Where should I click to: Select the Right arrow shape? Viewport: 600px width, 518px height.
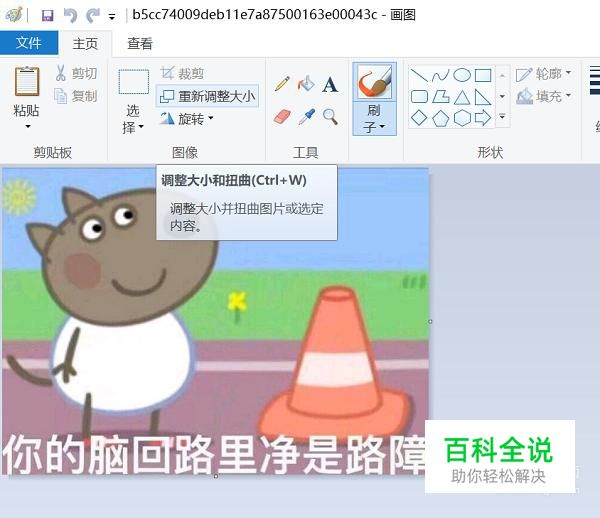483,118
